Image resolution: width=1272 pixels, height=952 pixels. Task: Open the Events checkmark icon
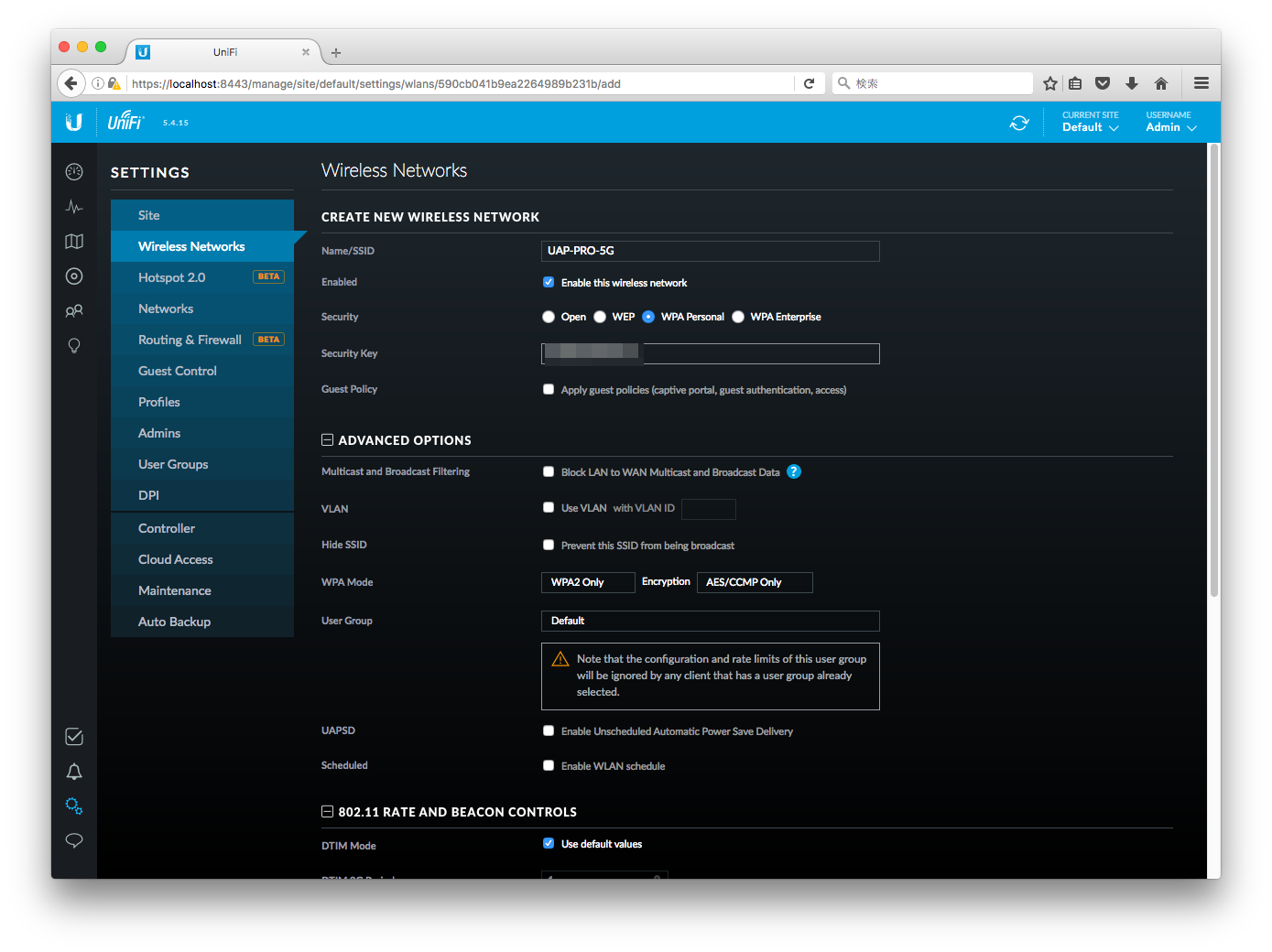[x=74, y=737]
